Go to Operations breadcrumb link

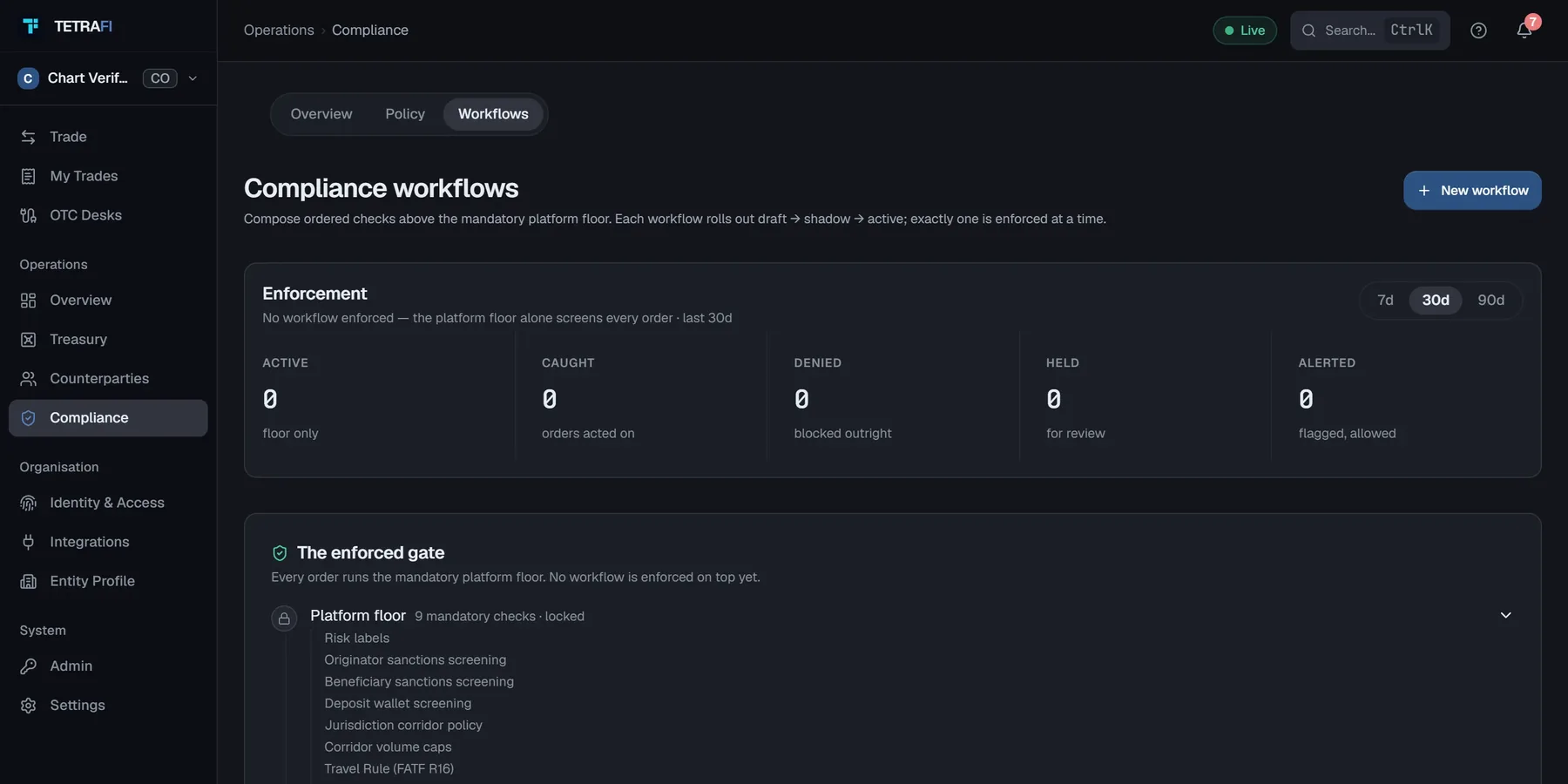(x=279, y=30)
